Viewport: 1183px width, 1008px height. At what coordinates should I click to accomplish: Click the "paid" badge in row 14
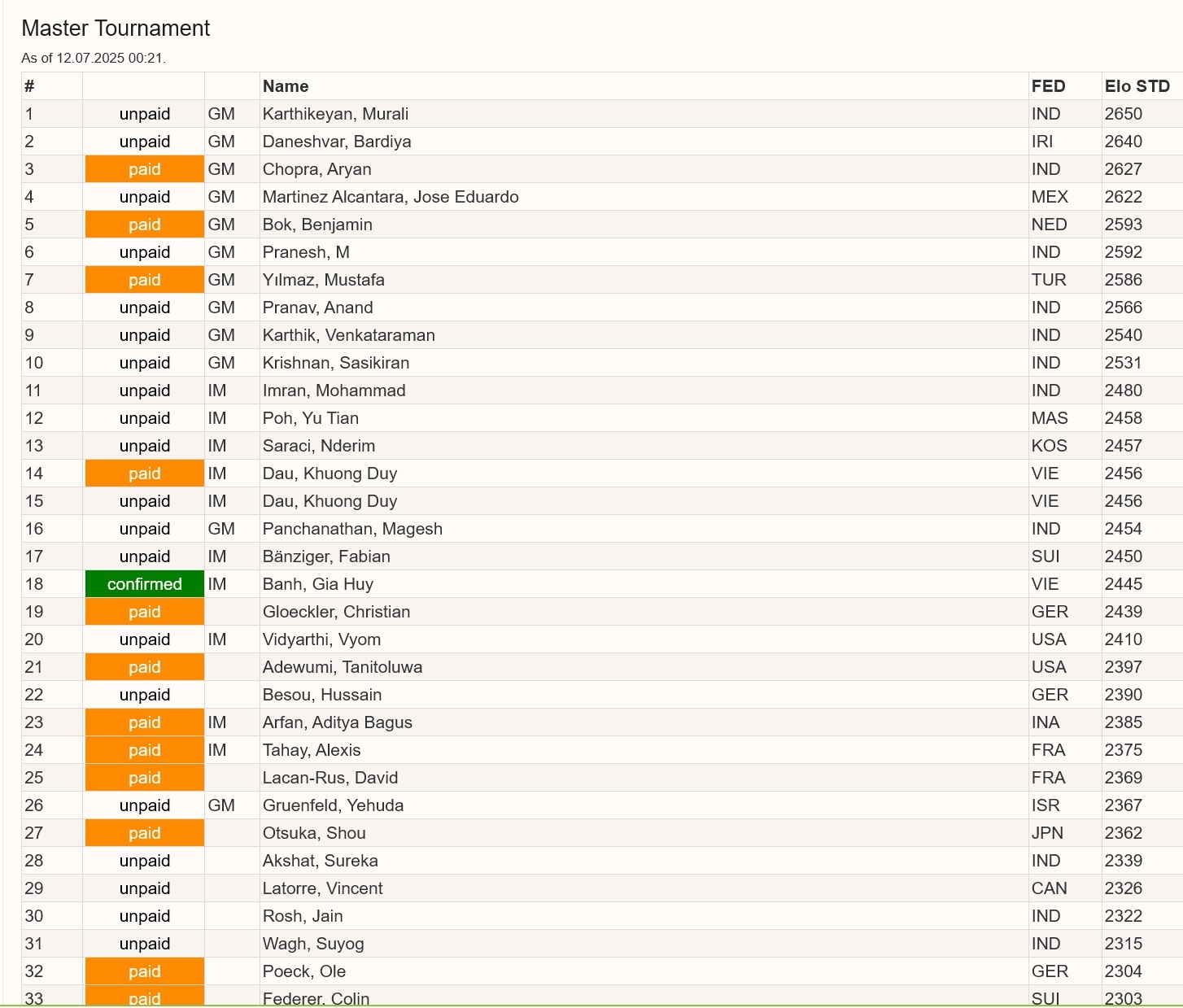[x=145, y=473]
